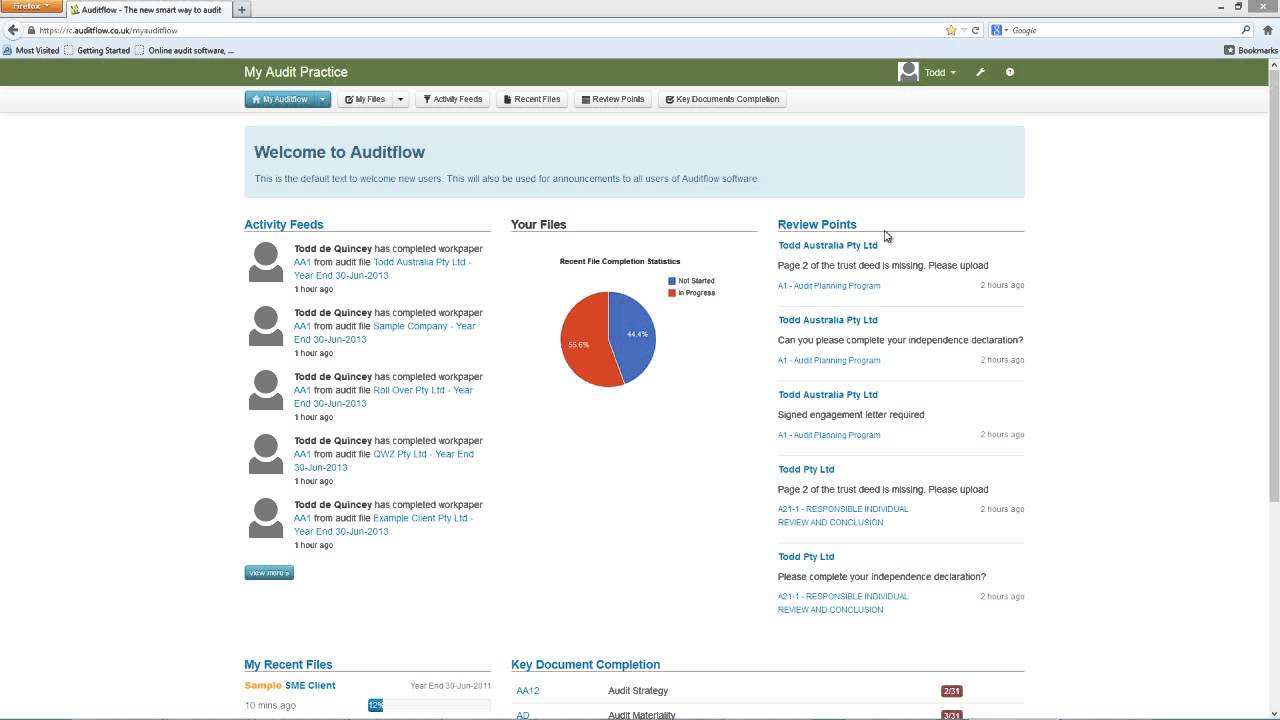
Task: Open A1 link under signed engagement letter
Action: [829, 435]
